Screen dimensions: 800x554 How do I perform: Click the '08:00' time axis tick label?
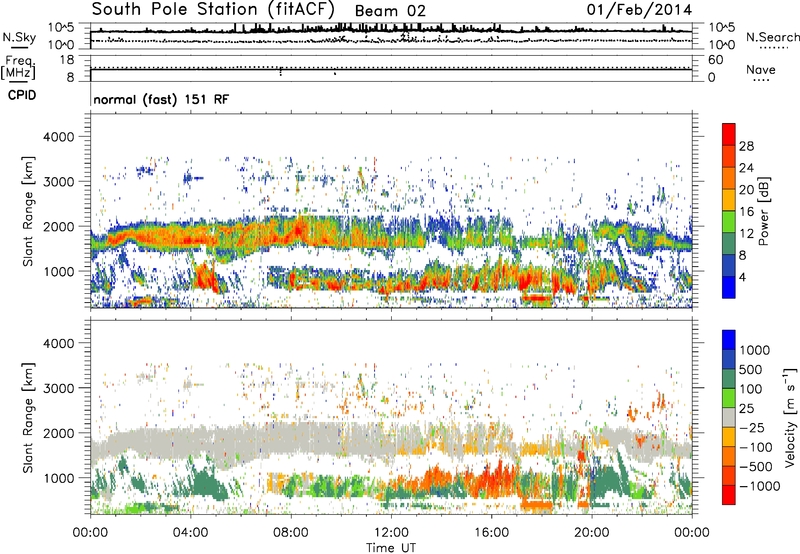291,533
